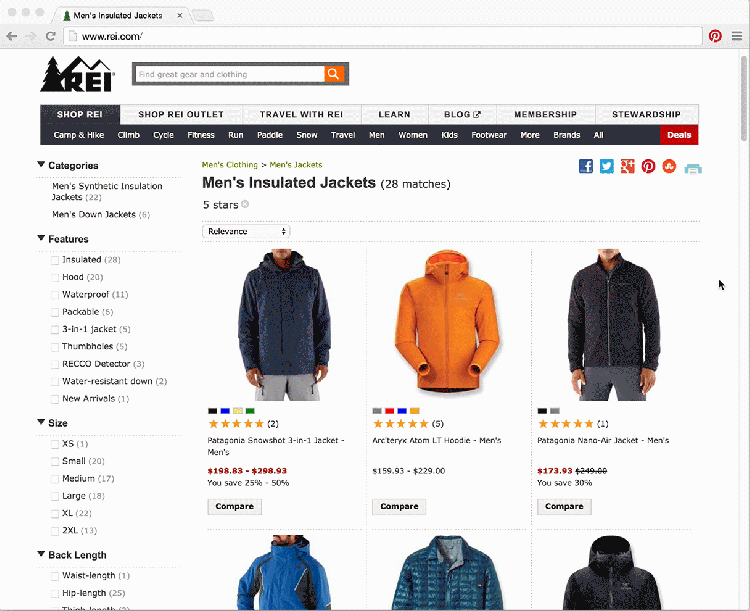Open Men's Down Jackets category link

(94, 214)
